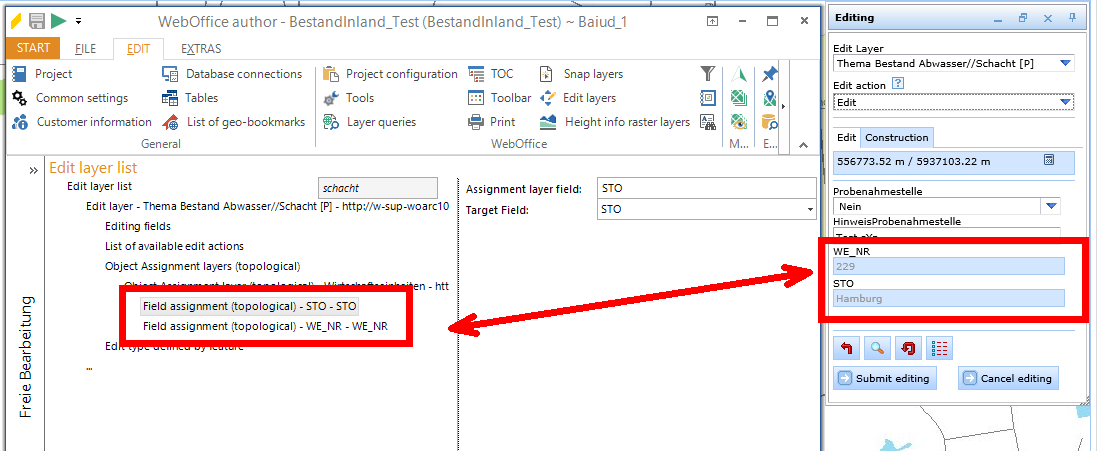
Task: Click the Cancel editing button
Action: (x=1008, y=378)
